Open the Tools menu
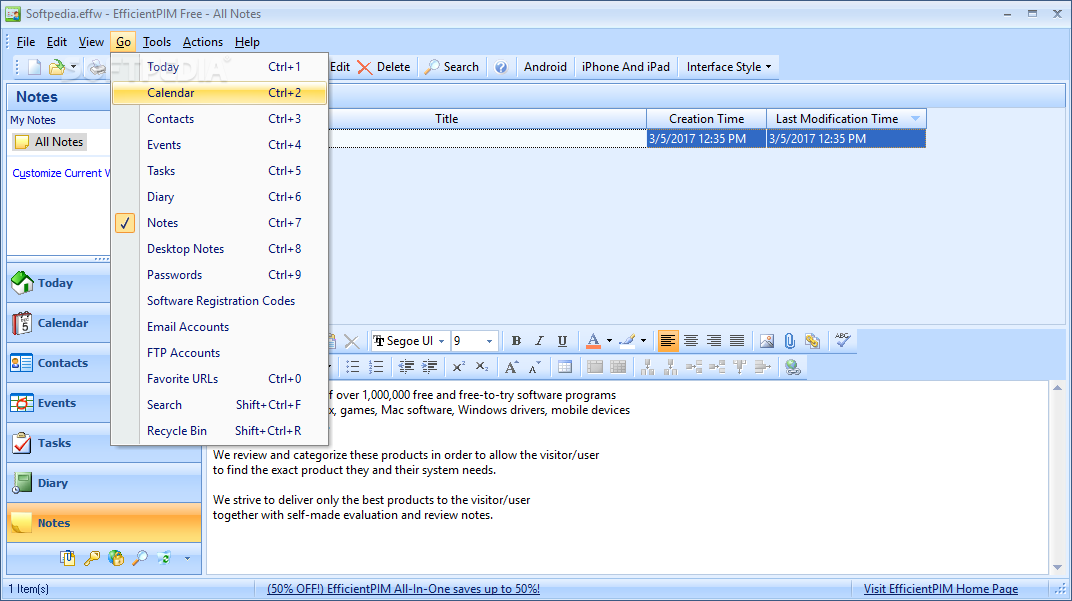The width and height of the screenshot is (1072, 601). coord(157,42)
